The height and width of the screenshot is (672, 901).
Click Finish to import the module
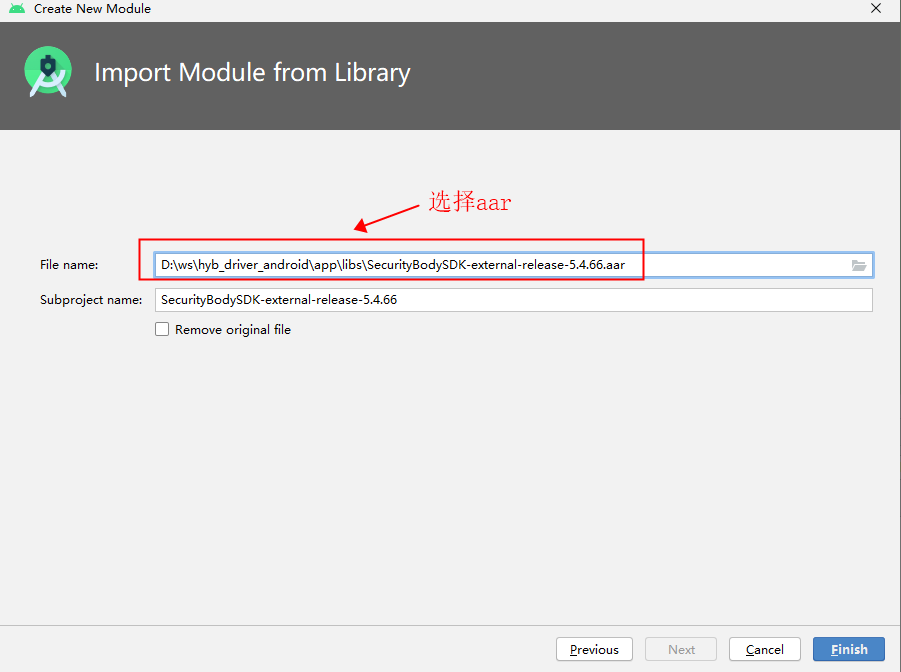[x=849, y=650]
